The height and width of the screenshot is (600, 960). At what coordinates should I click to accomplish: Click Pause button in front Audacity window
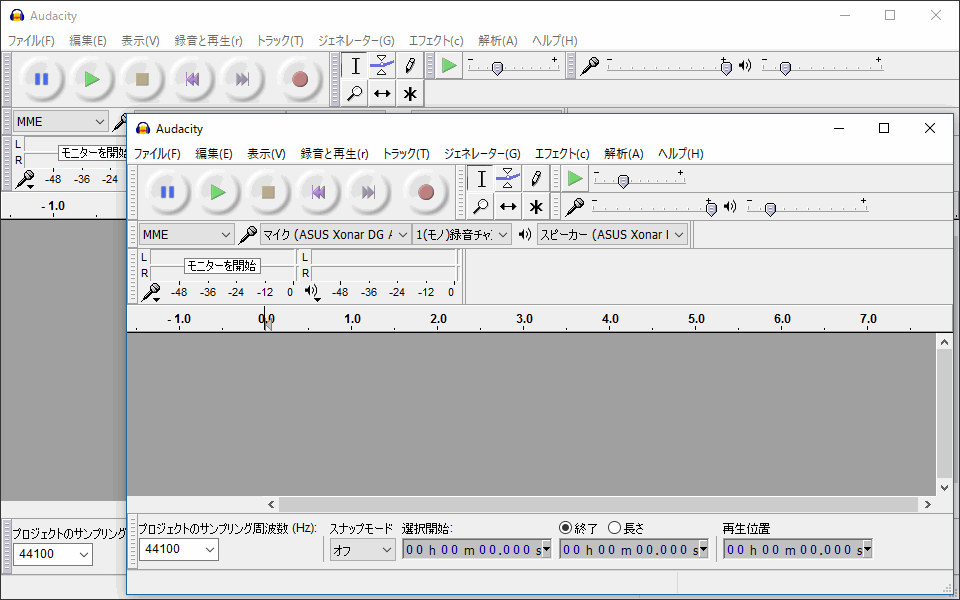click(167, 192)
